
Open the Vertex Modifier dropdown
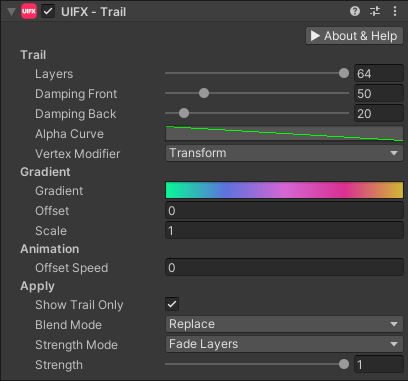pyautogui.click(x=284, y=153)
